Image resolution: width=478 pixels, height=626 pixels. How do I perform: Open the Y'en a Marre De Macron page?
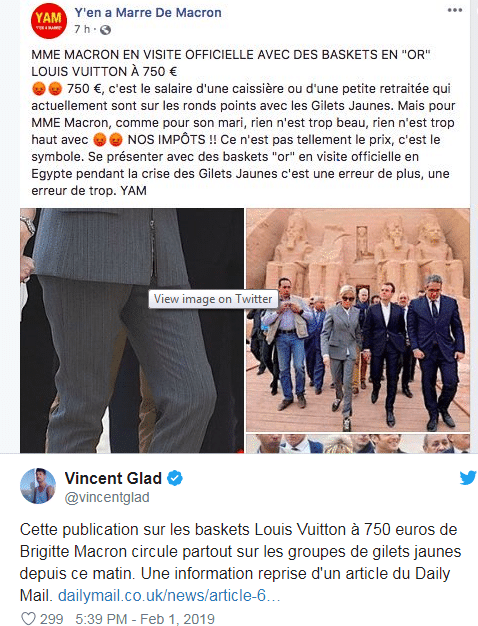tap(148, 12)
